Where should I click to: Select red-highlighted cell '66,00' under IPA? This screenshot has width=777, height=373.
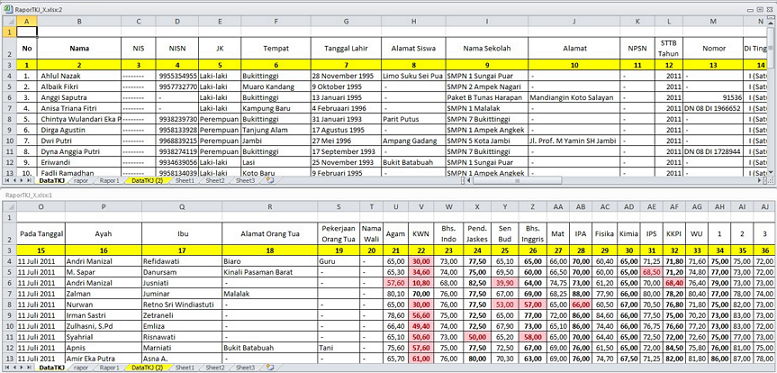(580, 304)
